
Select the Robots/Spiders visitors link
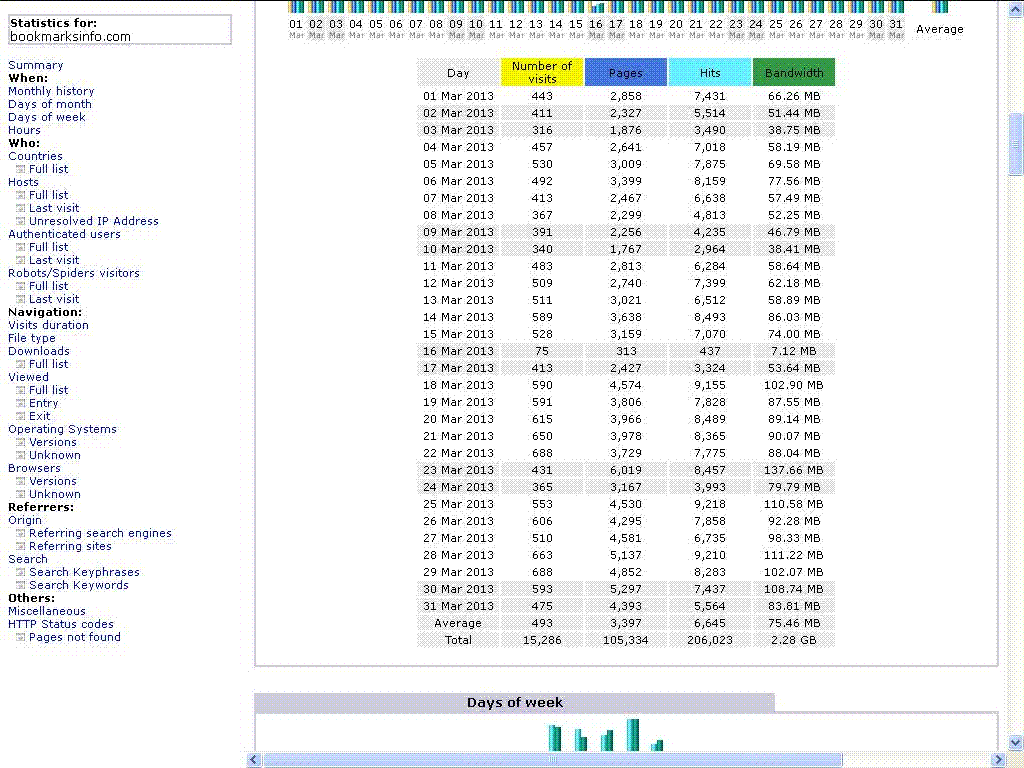[74, 273]
